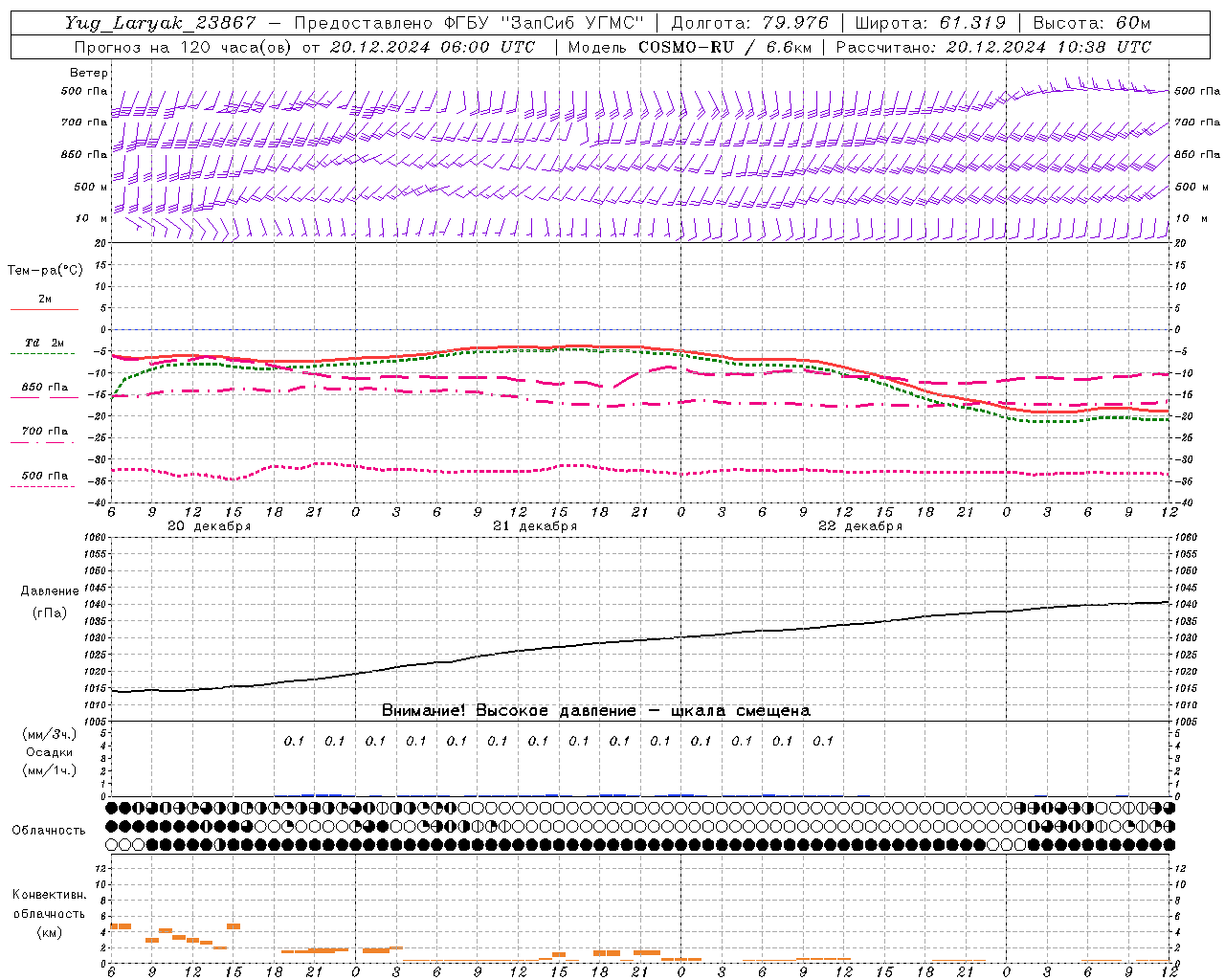The width and height of the screenshot is (1225, 980).
Task: Click the Td 2м dew point legend entry
Action: coord(45,343)
